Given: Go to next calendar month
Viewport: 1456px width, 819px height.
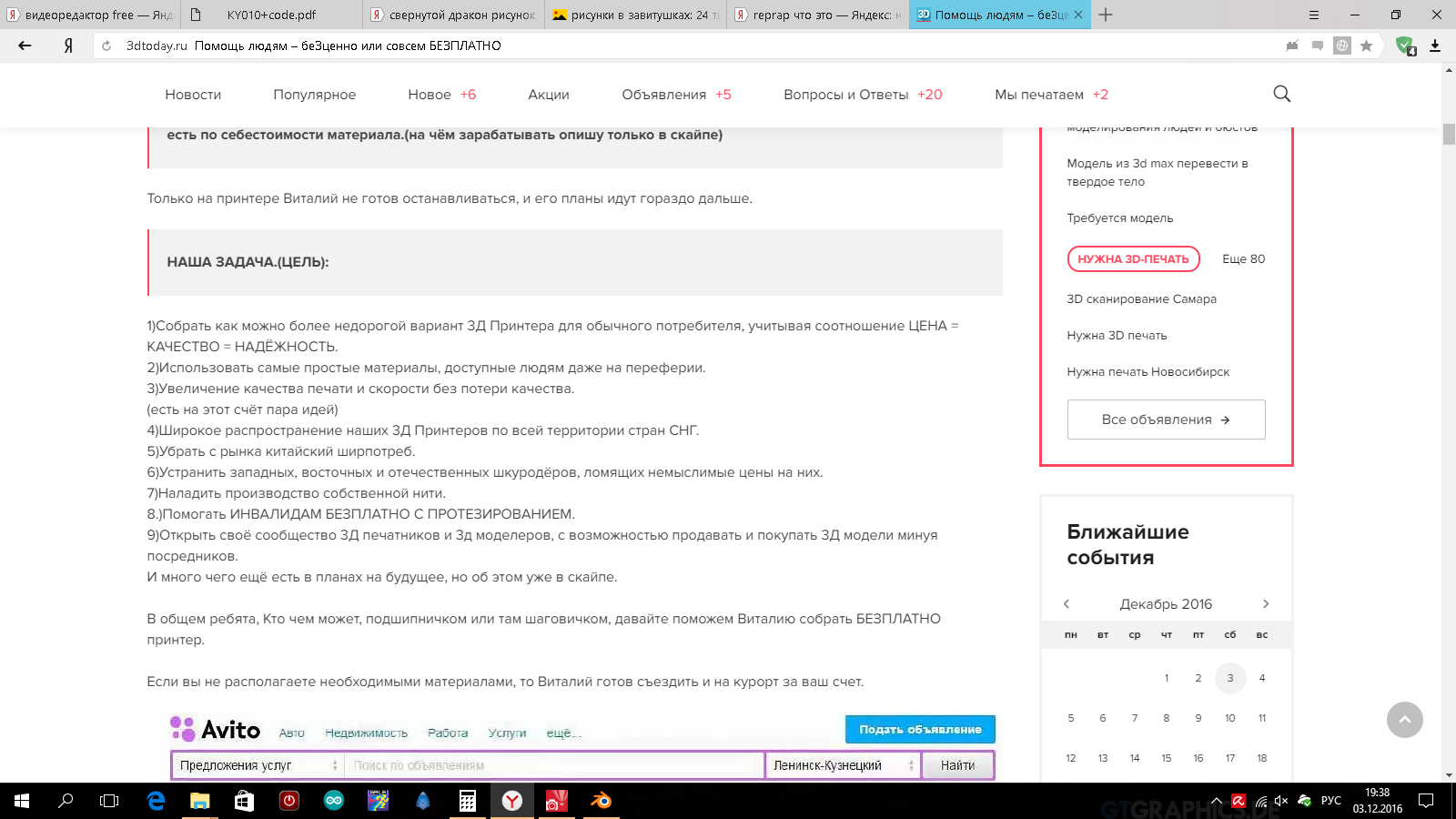Looking at the screenshot, I should (1266, 603).
